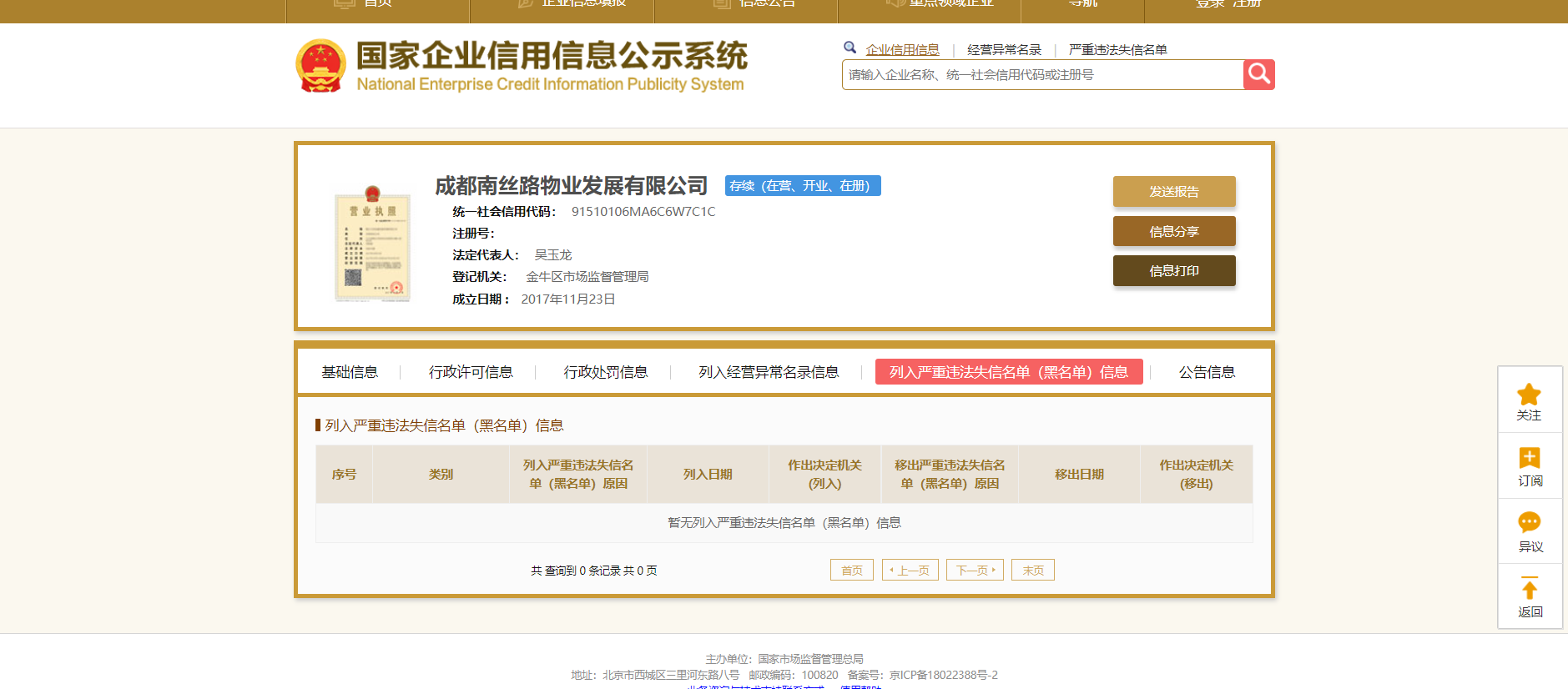Click the blue 存续（在营、开业、在册） status badge
1568x689 pixels.
point(803,185)
